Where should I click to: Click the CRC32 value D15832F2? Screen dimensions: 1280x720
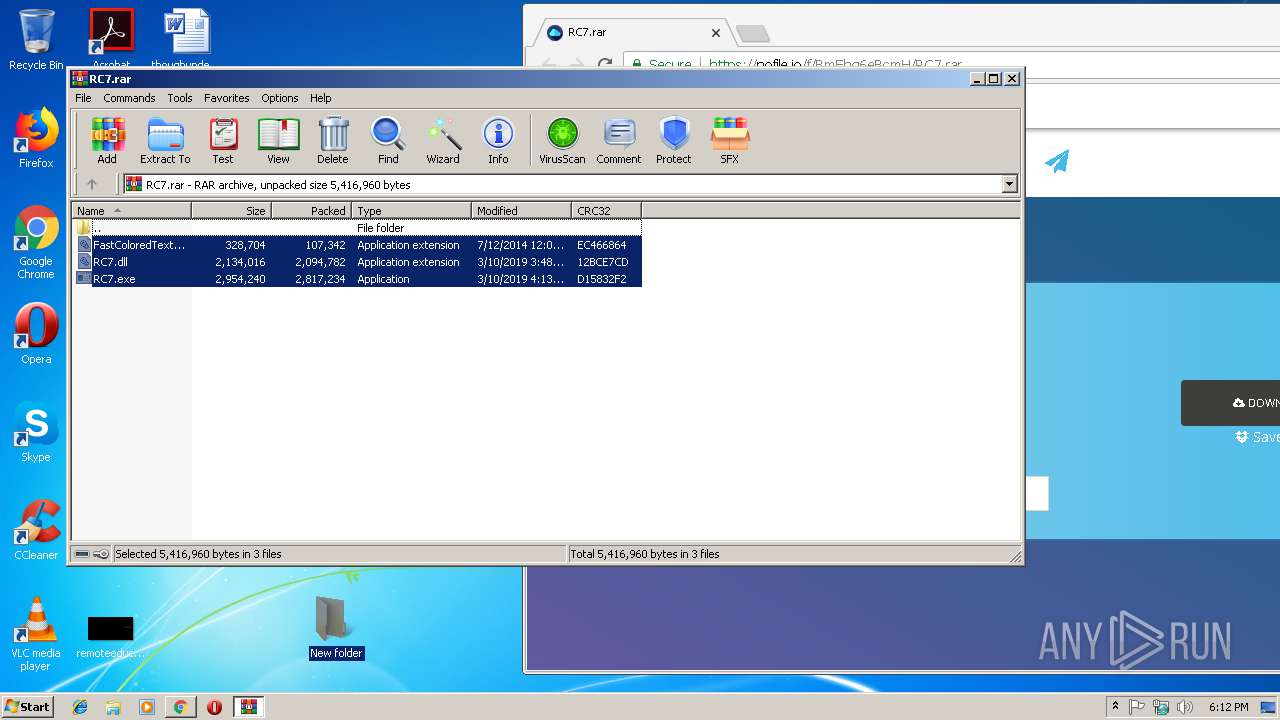[x=602, y=279]
